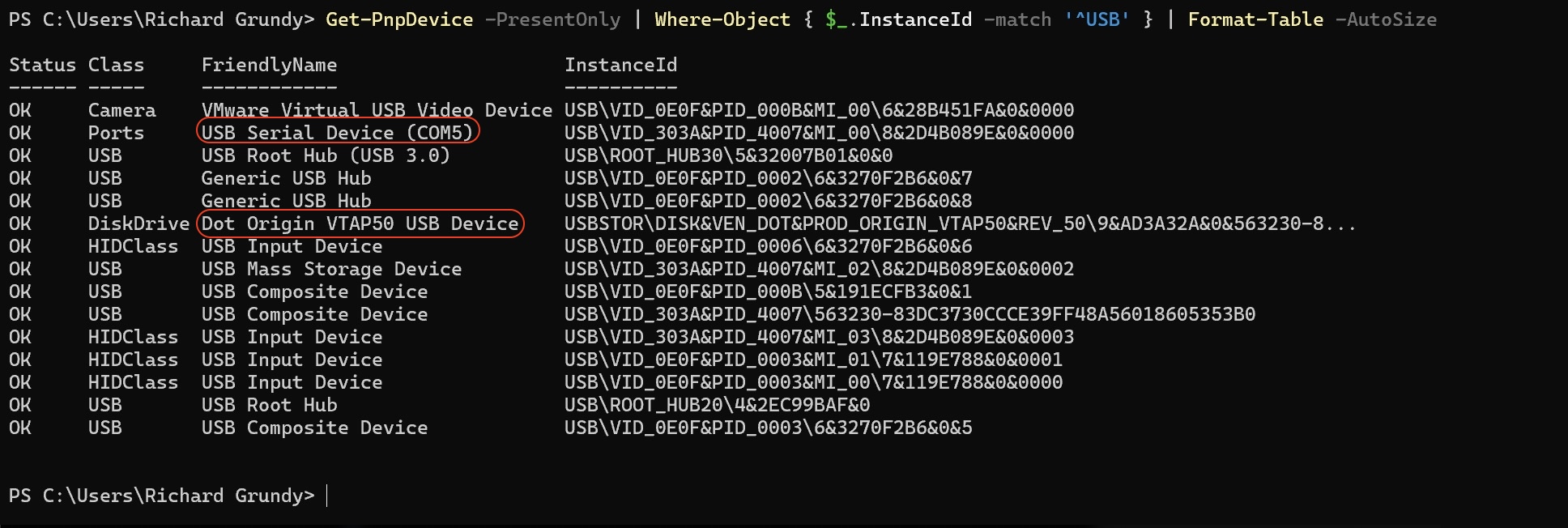Click the Ports class value
The height and width of the screenshot is (528, 1568).
coord(116,133)
